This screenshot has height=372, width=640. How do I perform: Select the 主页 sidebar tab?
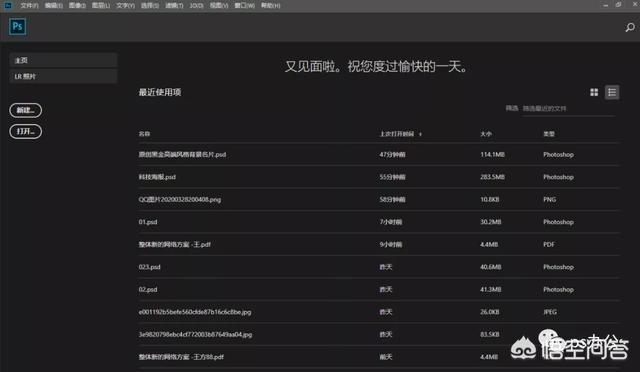click(63, 60)
